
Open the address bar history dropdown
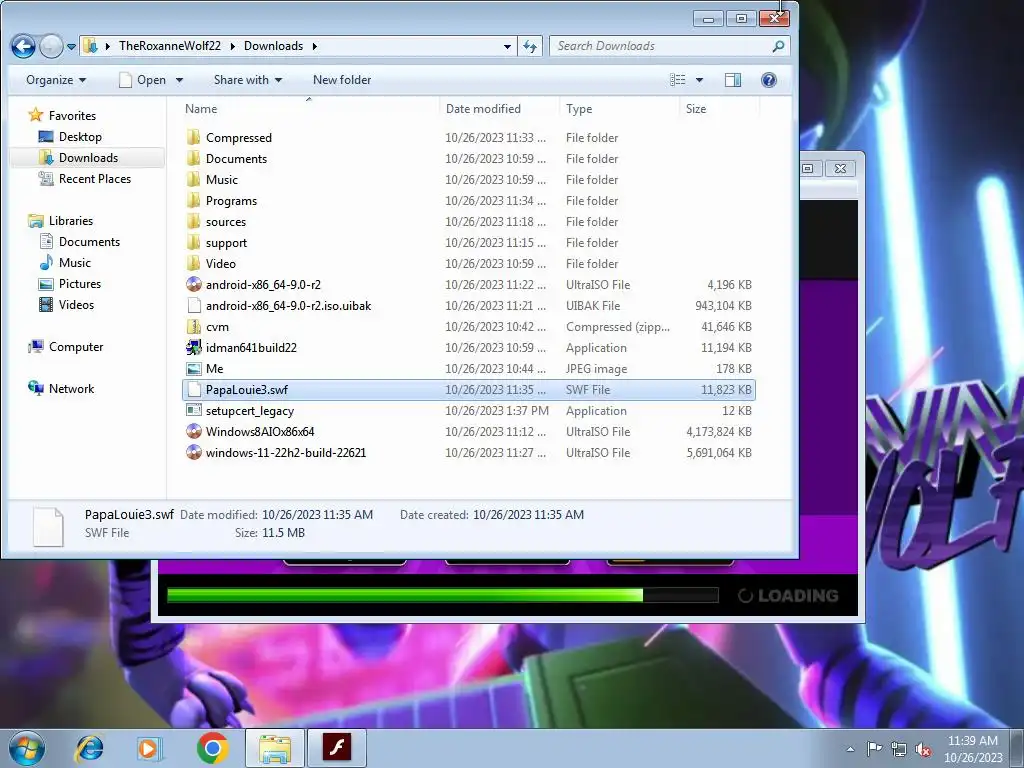pos(507,46)
